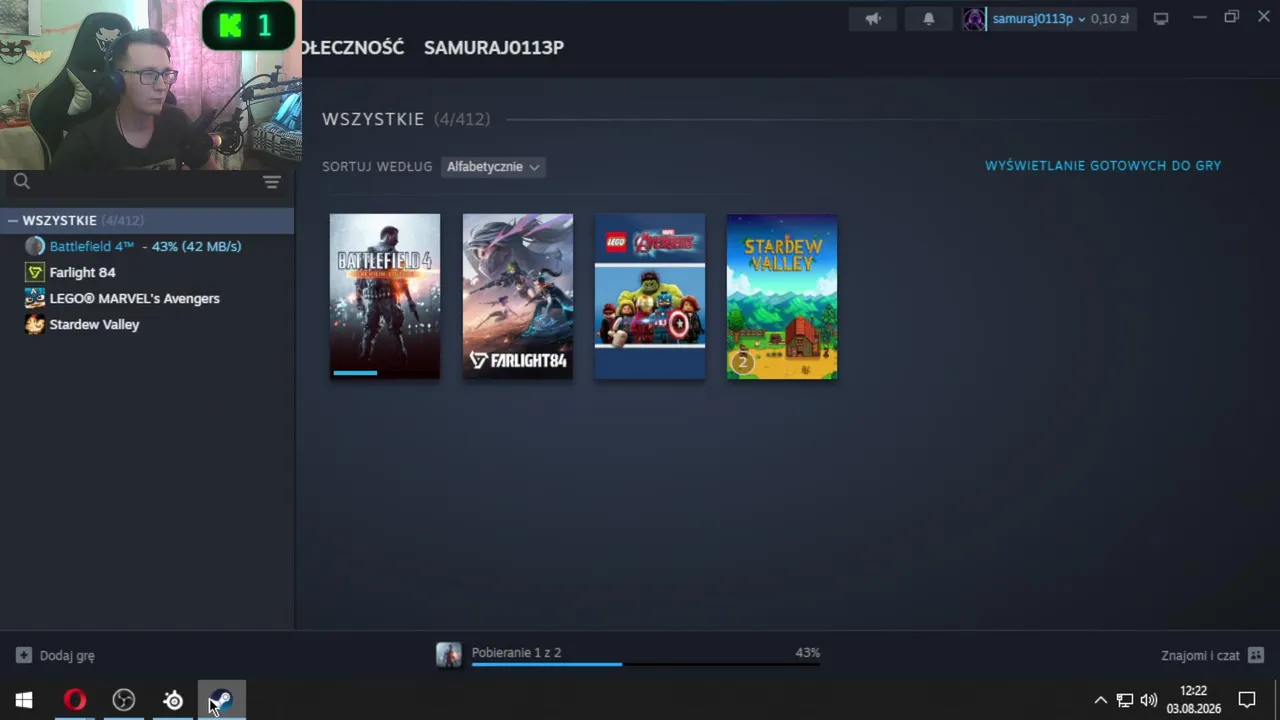Screen dimensions: 1280x720
Task: Click the Dodaj grę button label
Action: pos(67,656)
